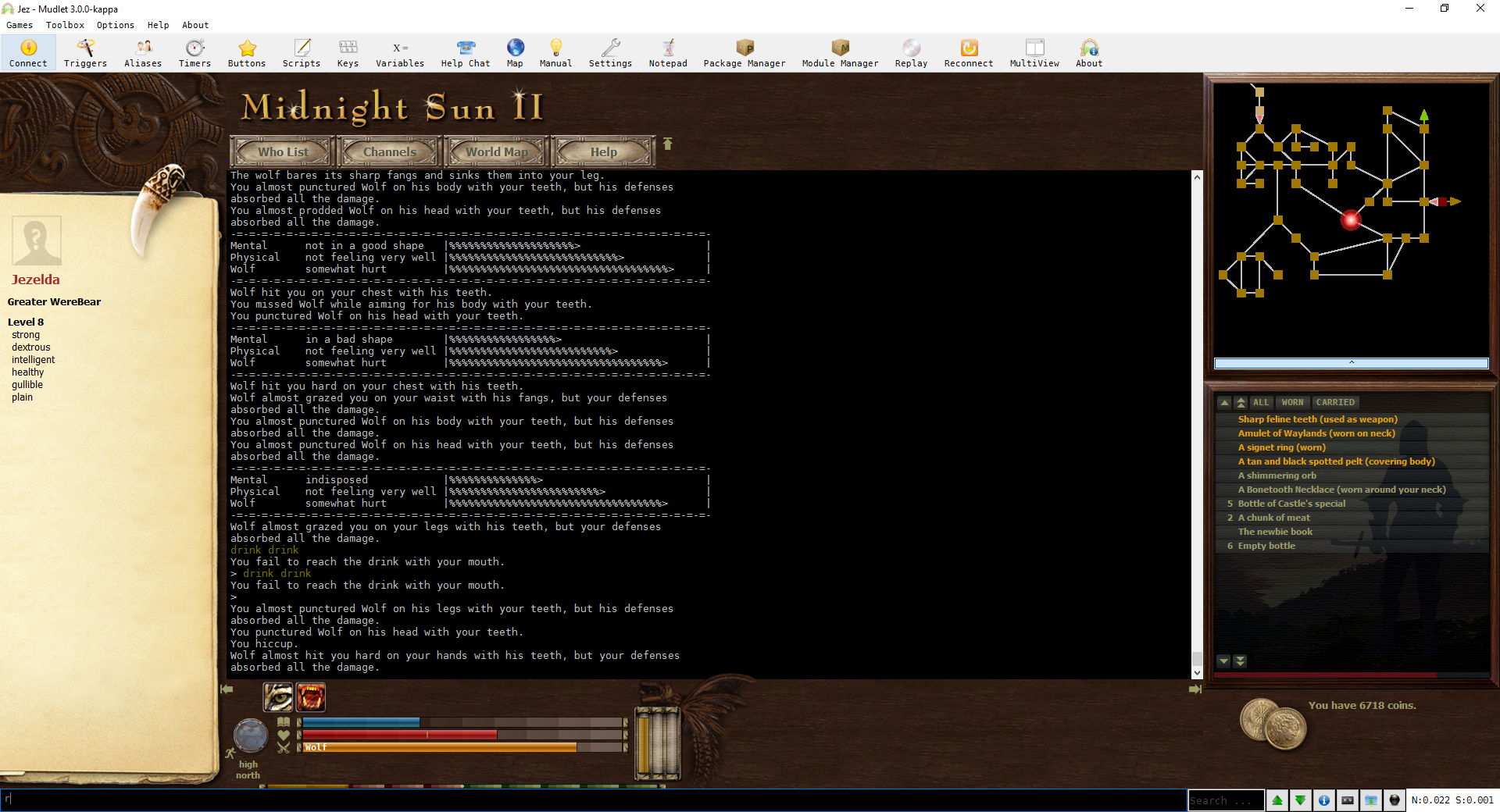Image resolution: width=1500 pixels, height=812 pixels.
Task: Click inventory jump-to-bottom double arrow
Action: point(1240,661)
